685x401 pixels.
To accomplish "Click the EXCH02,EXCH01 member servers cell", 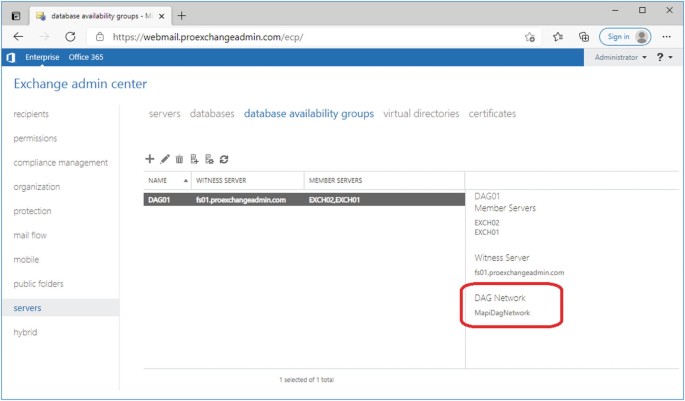I will coord(334,200).
